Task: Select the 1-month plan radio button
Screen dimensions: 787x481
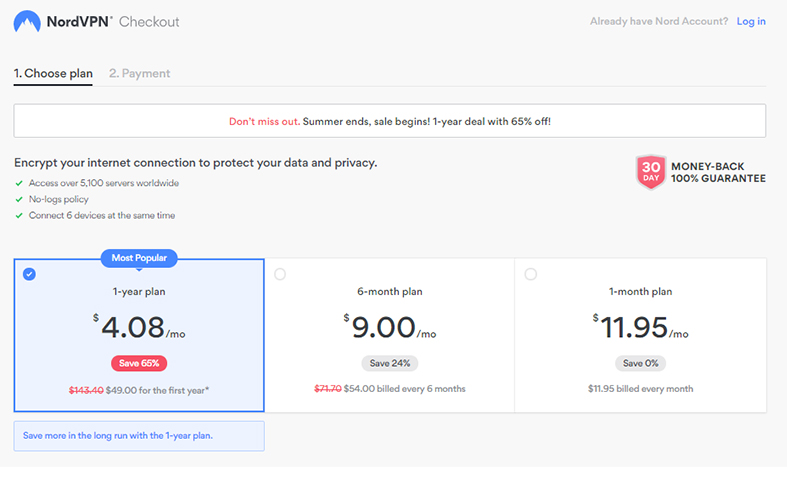Action: pyautogui.click(x=531, y=274)
